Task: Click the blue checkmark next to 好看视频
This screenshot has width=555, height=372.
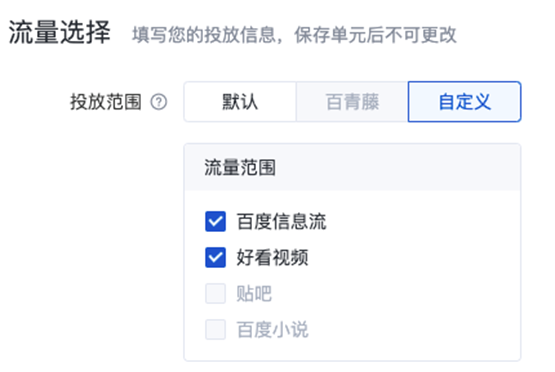Action: [215, 257]
